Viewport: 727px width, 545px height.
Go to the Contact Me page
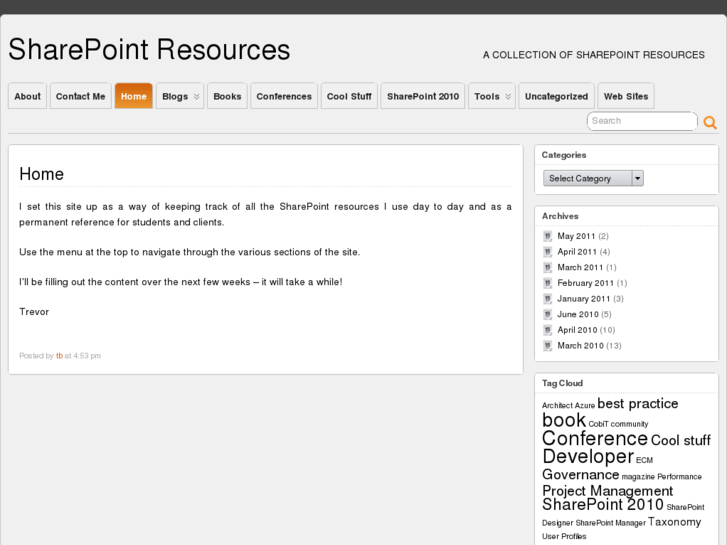click(x=81, y=96)
